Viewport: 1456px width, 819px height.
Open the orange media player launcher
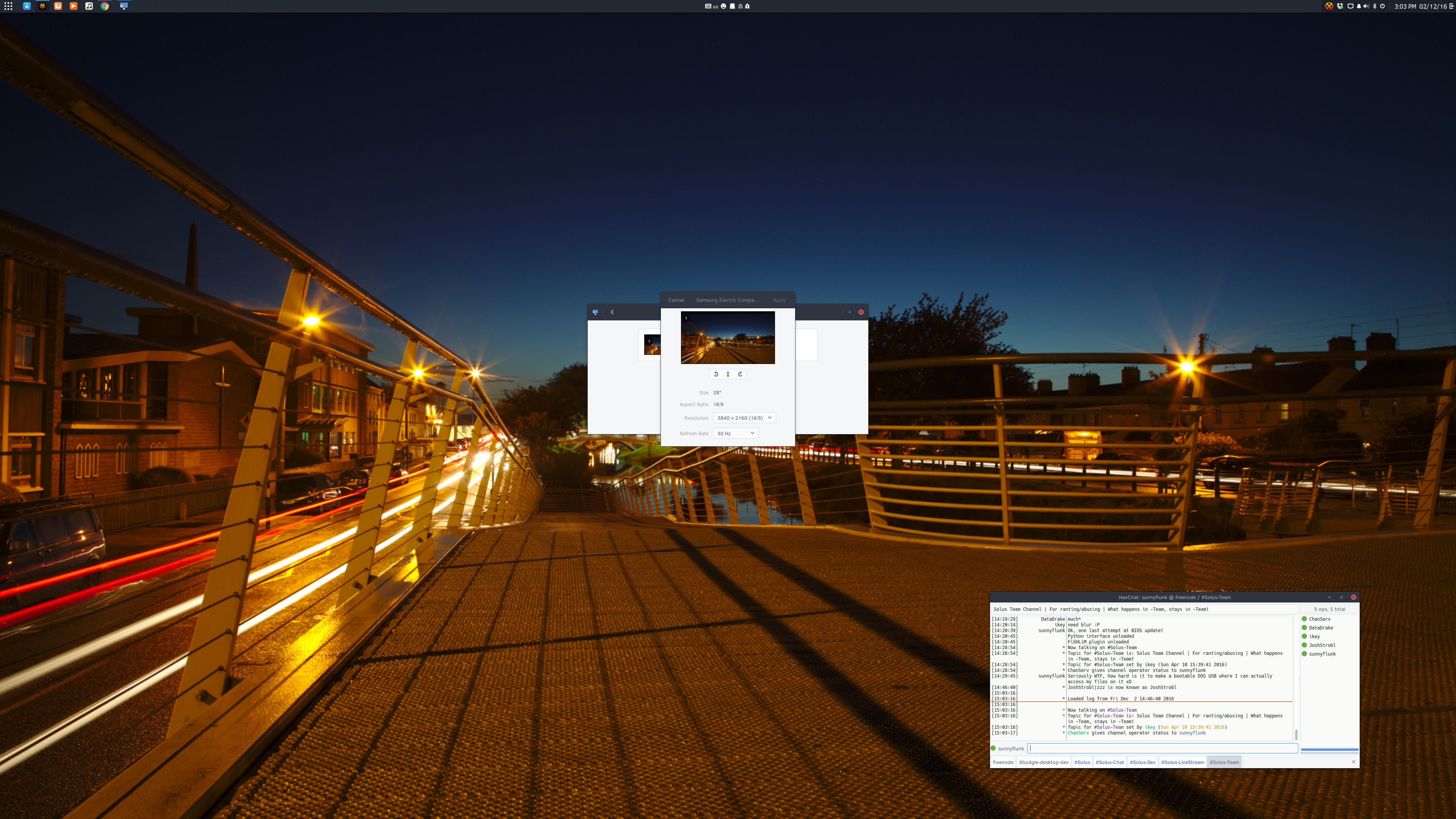pos(74,6)
